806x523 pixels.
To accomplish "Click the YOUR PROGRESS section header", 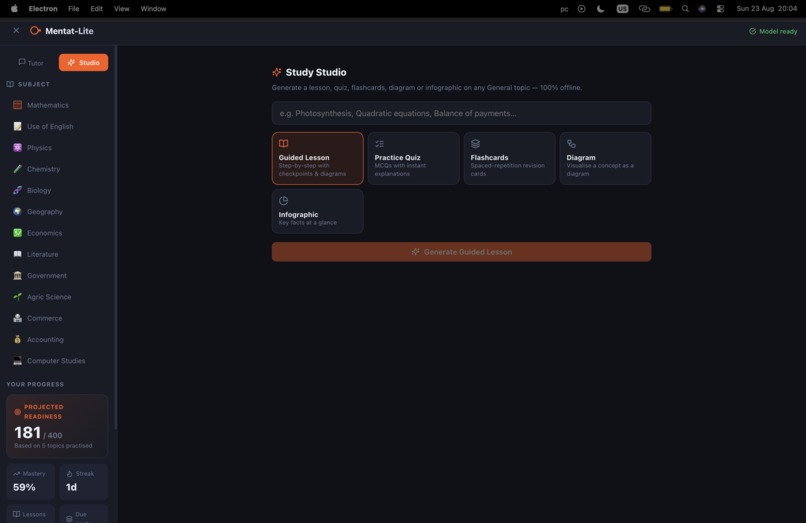I will pyautogui.click(x=35, y=385).
